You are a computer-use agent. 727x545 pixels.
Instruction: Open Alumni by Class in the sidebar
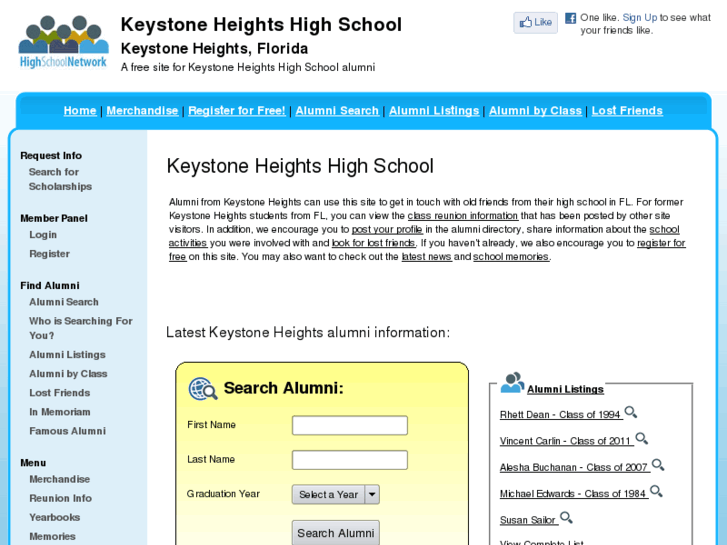coord(68,374)
